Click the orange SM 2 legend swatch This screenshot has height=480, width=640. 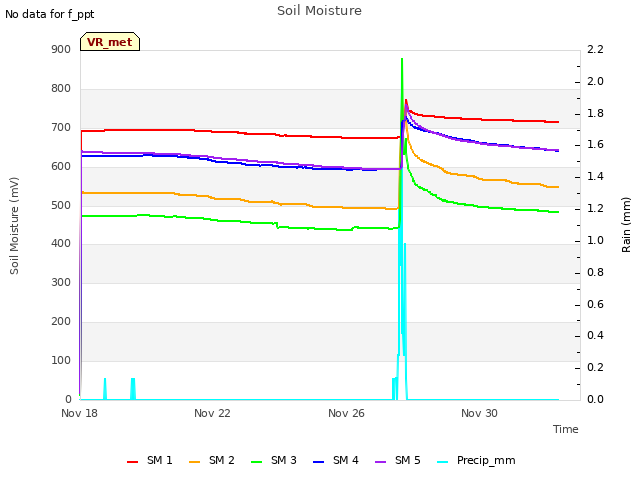coord(195,462)
